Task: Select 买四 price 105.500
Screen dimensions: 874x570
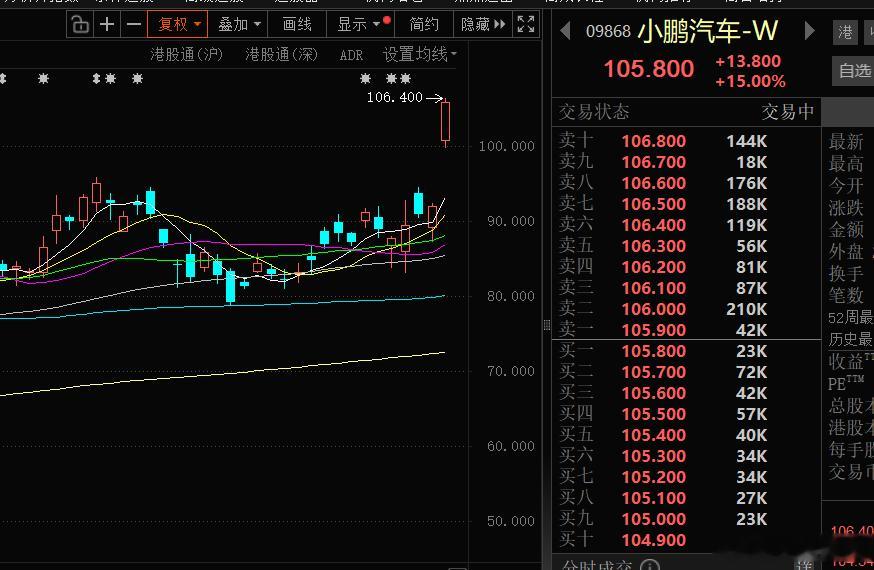Action: 654,414
